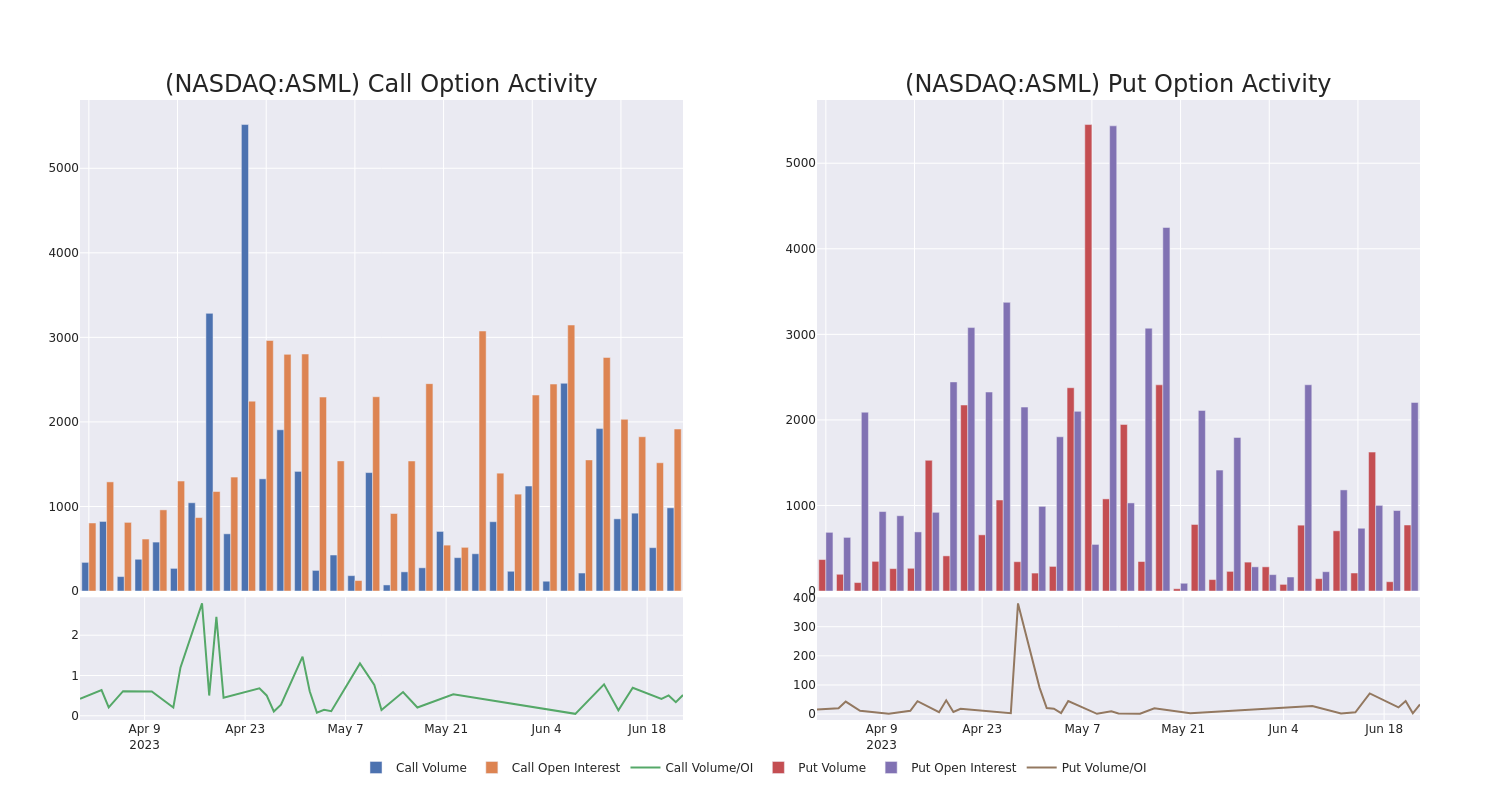
Task: Click the Call Volume legend swatch
Action: point(376,768)
